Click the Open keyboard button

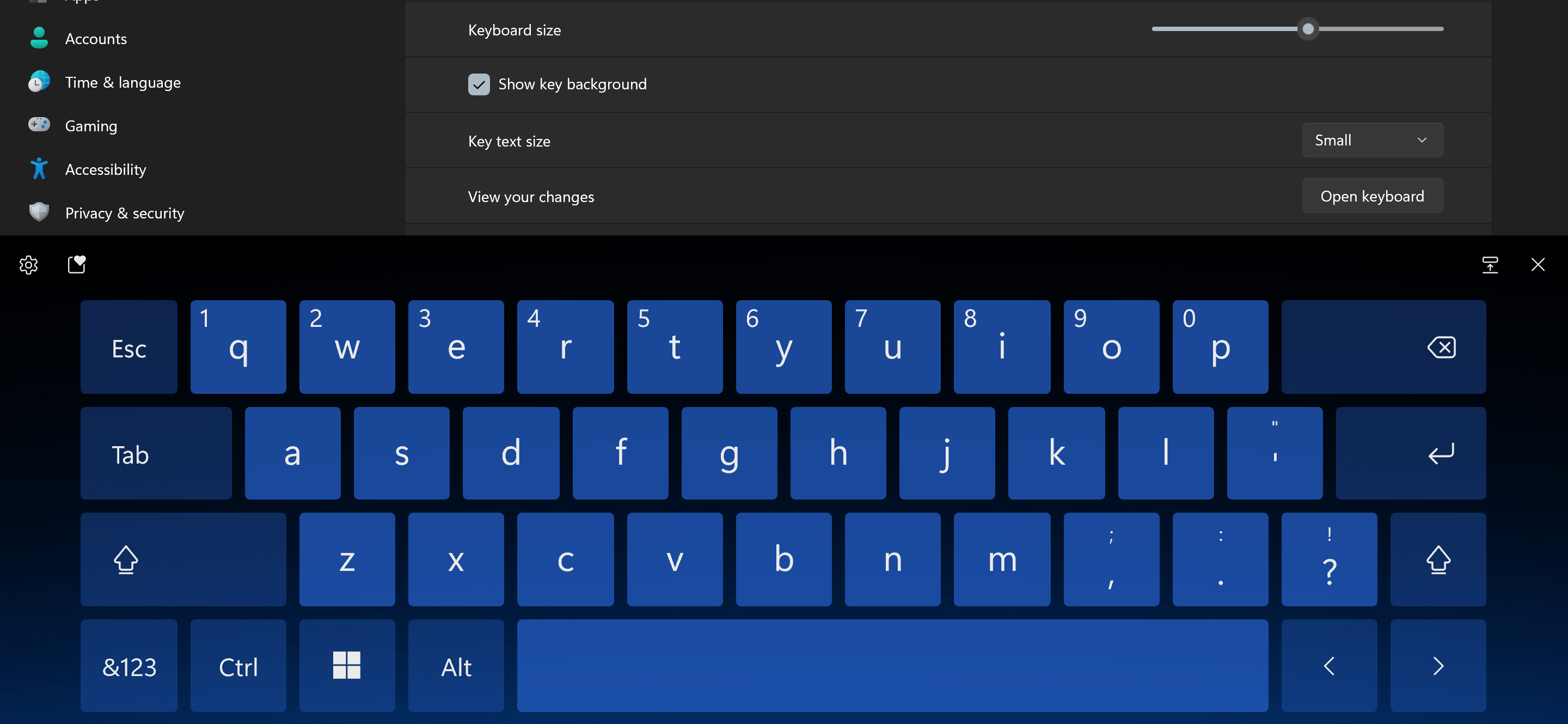pyautogui.click(x=1372, y=196)
